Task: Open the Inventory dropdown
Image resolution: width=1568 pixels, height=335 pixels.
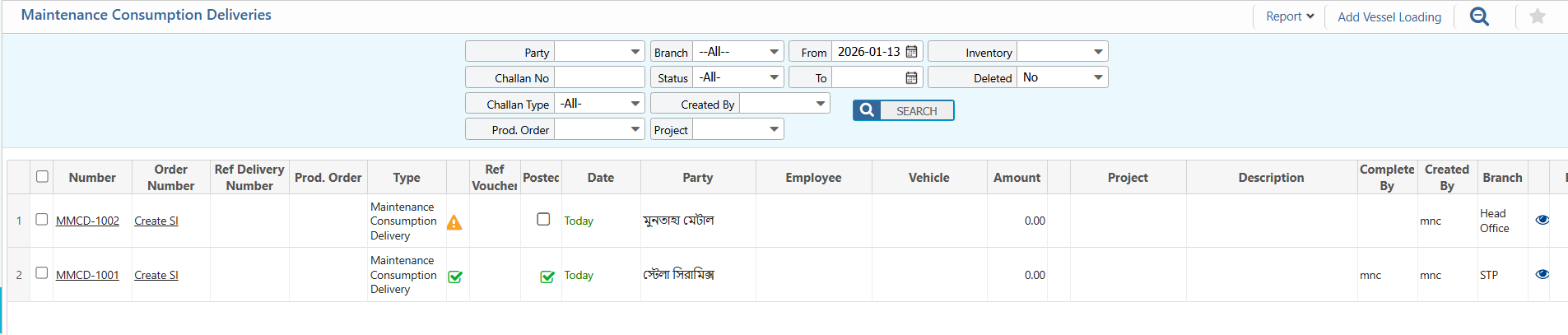Action: tap(1063, 52)
